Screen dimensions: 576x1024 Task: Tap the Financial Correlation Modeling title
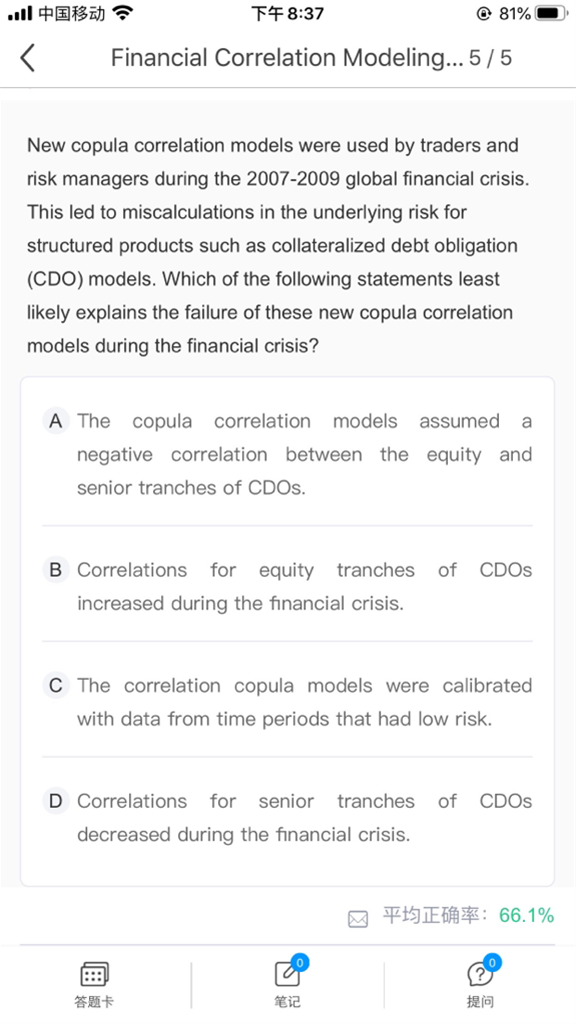[x=287, y=57]
